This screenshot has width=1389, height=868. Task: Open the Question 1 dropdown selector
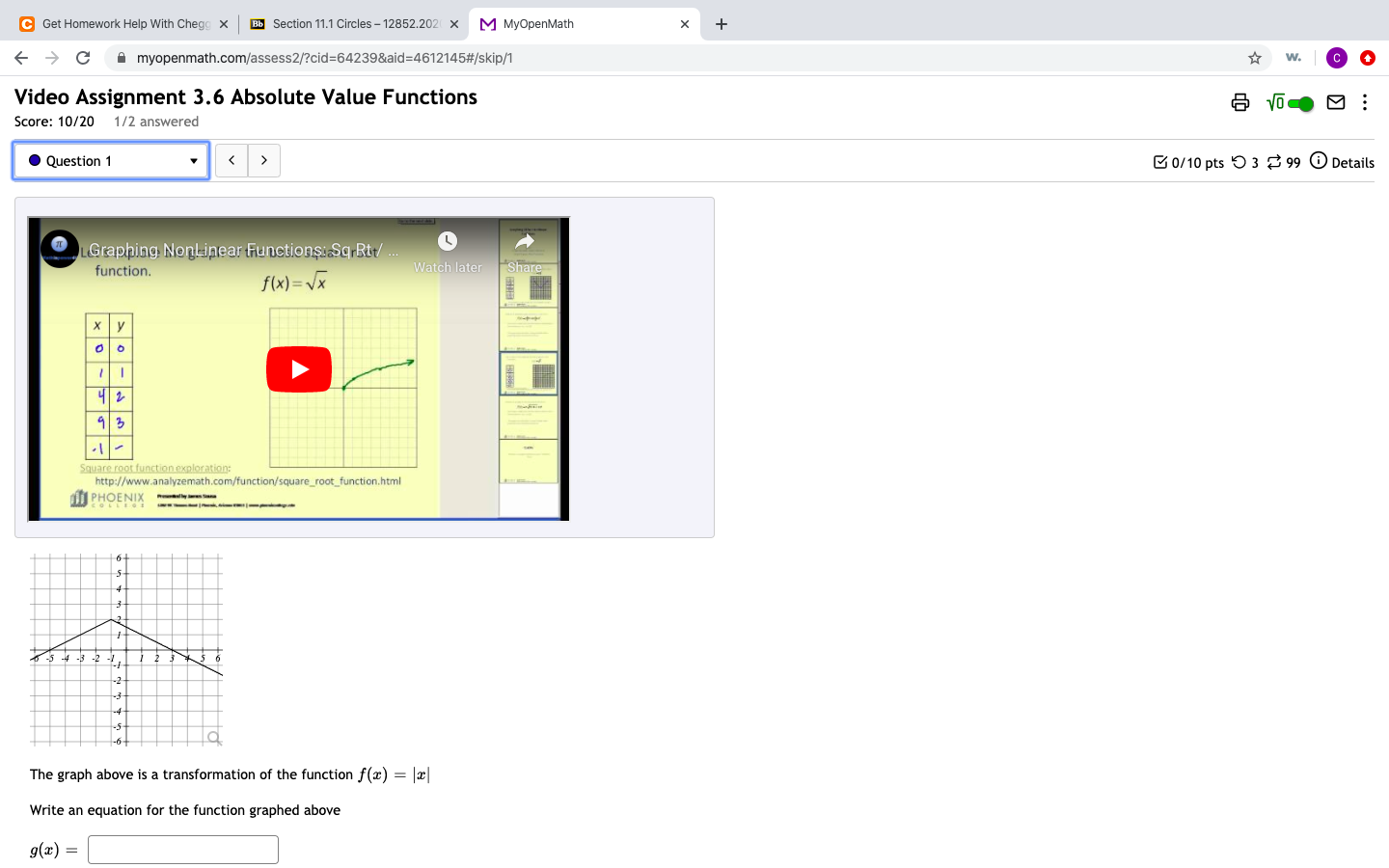[x=111, y=160]
